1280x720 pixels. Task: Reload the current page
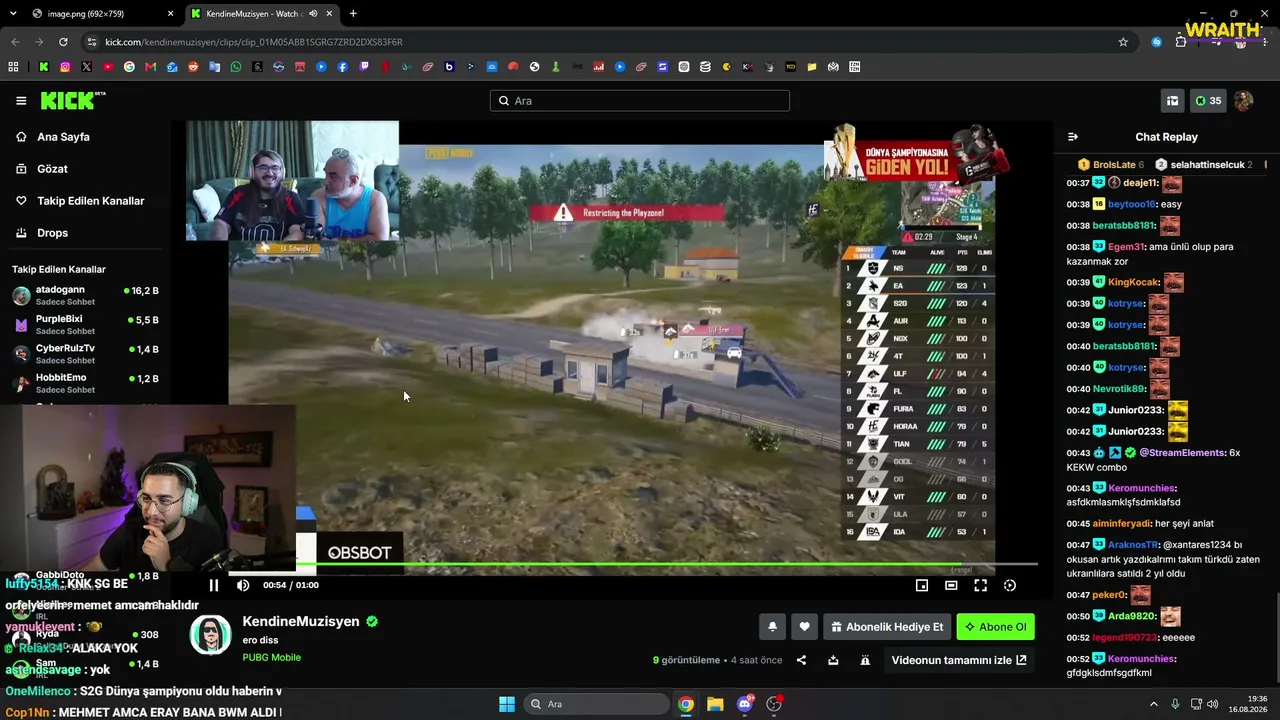[x=63, y=42]
